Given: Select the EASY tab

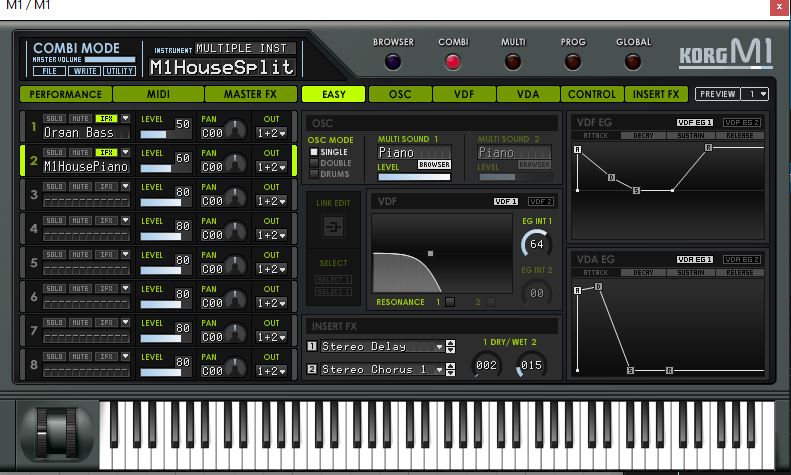Looking at the screenshot, I should (x=333, y=94).
